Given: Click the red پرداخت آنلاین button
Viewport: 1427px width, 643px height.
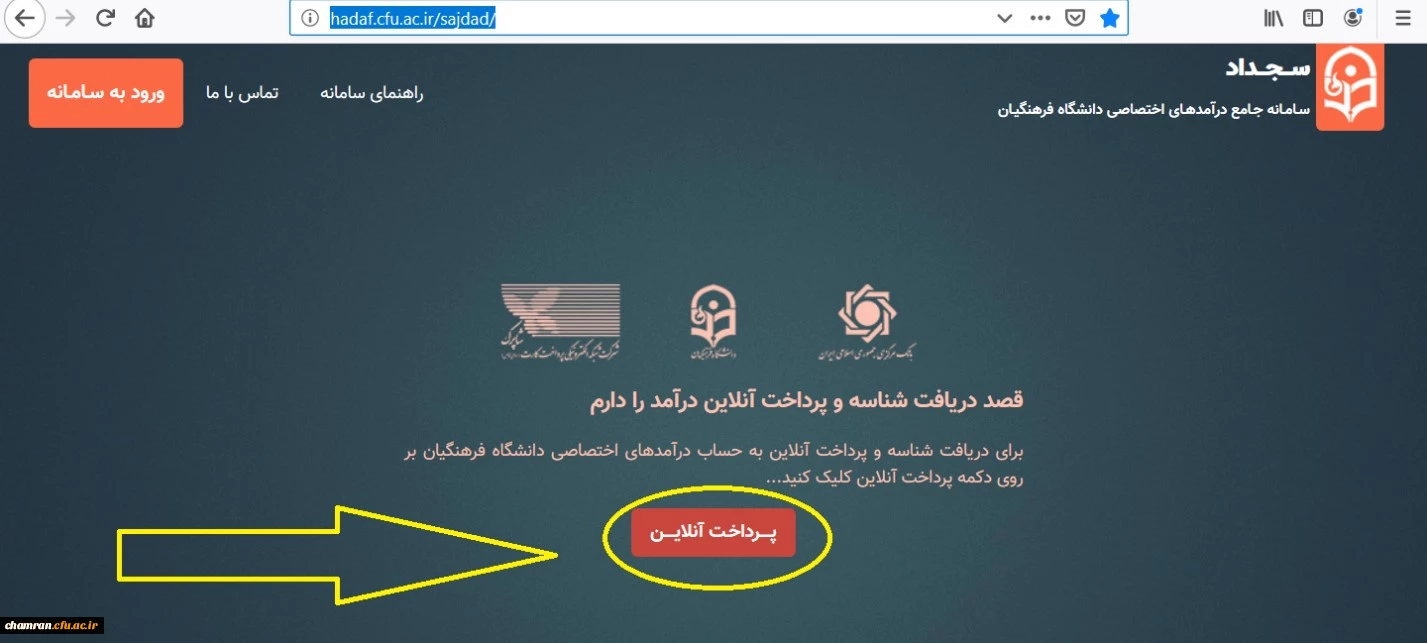Looking at the screenshot, I should click(x=713, y=532).
